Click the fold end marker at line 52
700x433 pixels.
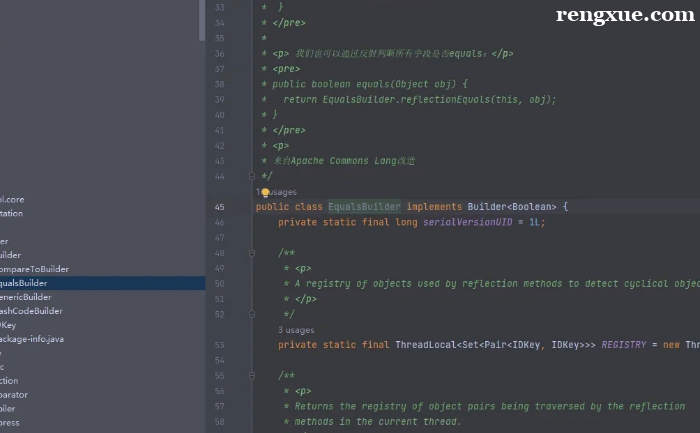252,314
